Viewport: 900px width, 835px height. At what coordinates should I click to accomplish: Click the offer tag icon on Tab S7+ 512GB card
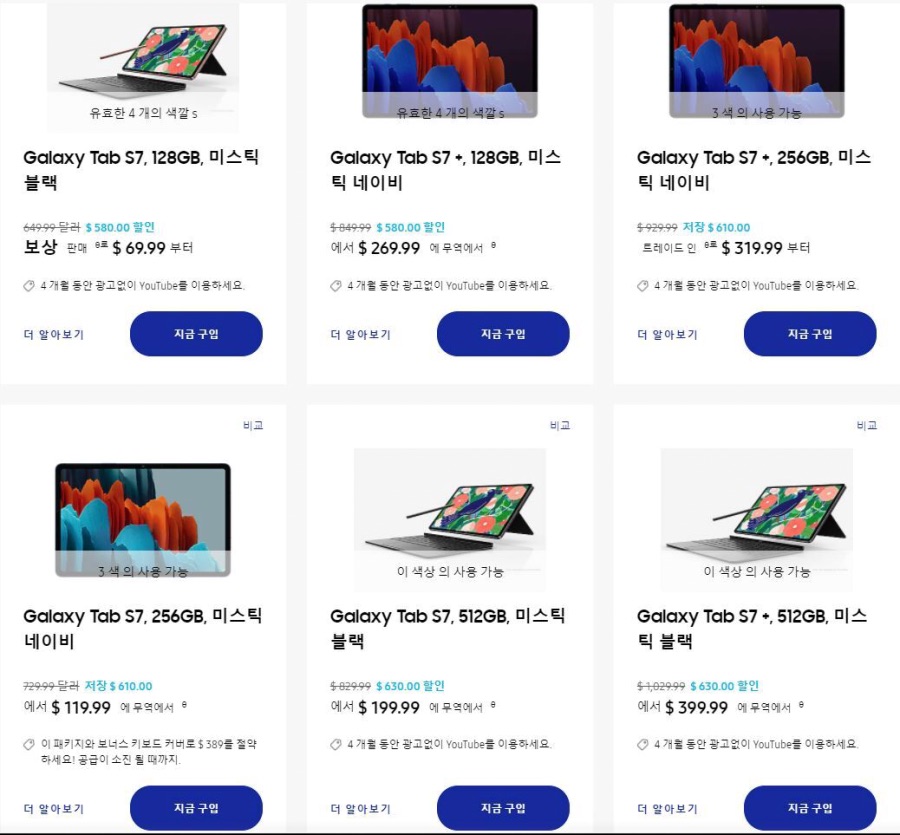point(645,745)
